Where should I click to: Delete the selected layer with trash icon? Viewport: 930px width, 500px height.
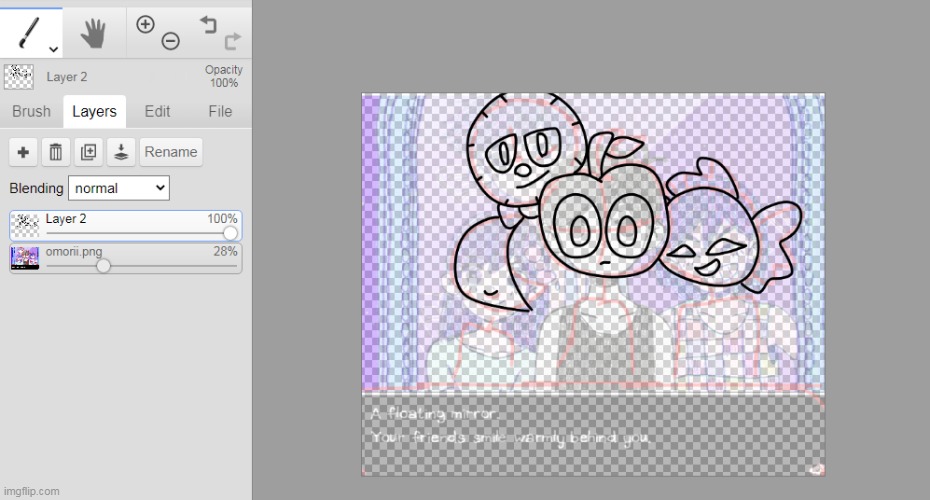(56, 152)
